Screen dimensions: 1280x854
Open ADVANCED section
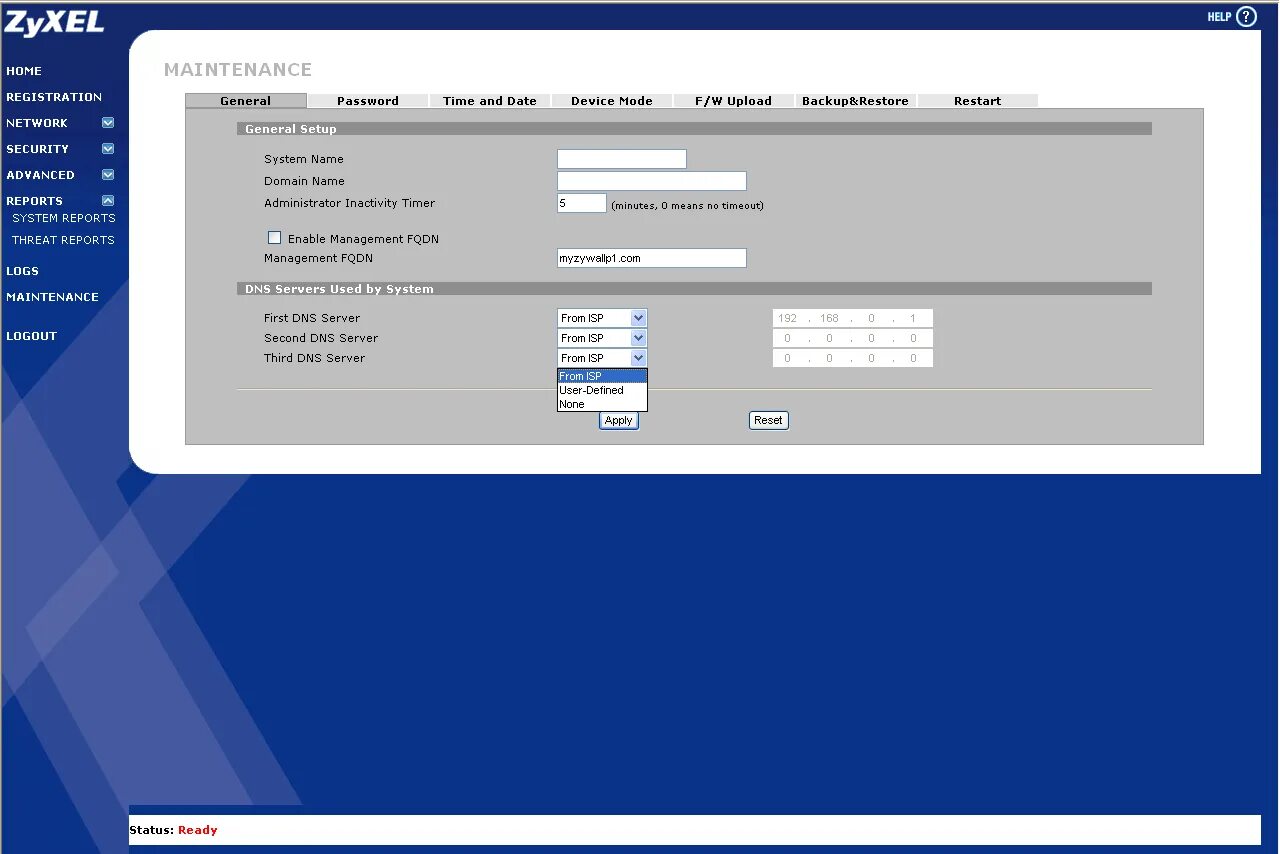pyautogui.click(x=41, y=175)
